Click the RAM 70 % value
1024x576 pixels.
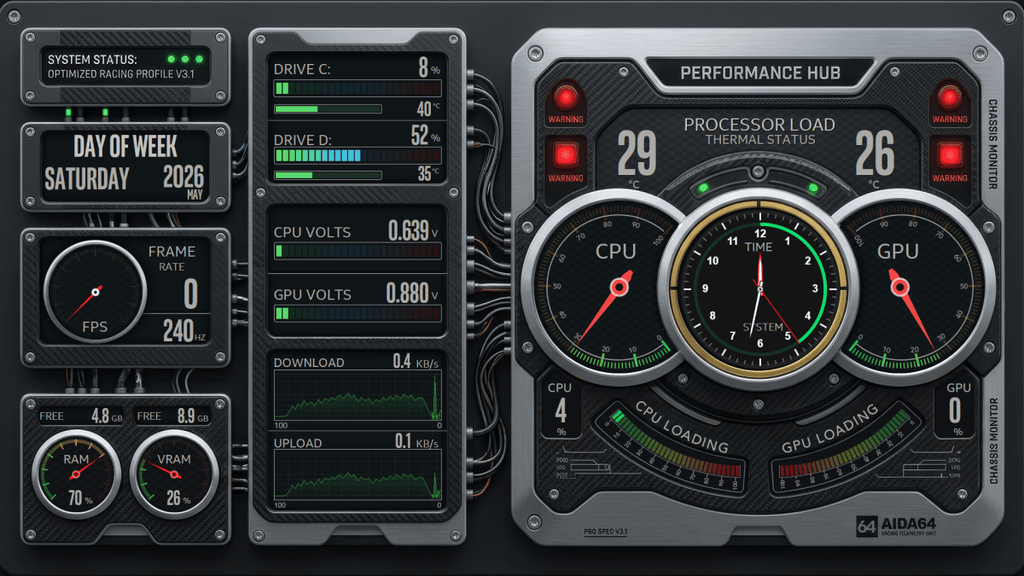click(x=80, y=498)
